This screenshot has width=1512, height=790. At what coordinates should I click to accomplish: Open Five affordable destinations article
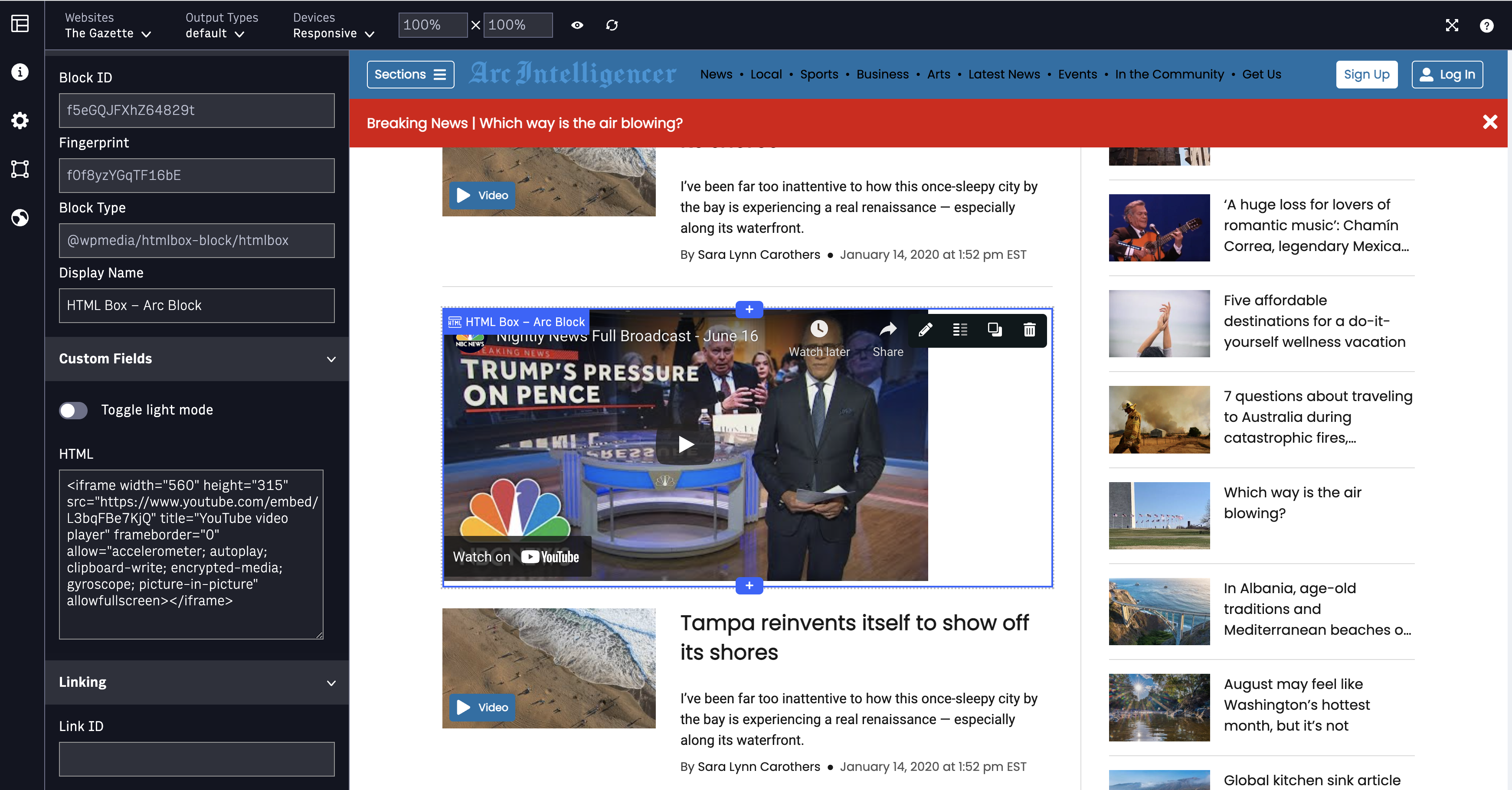click(1314, 322)
